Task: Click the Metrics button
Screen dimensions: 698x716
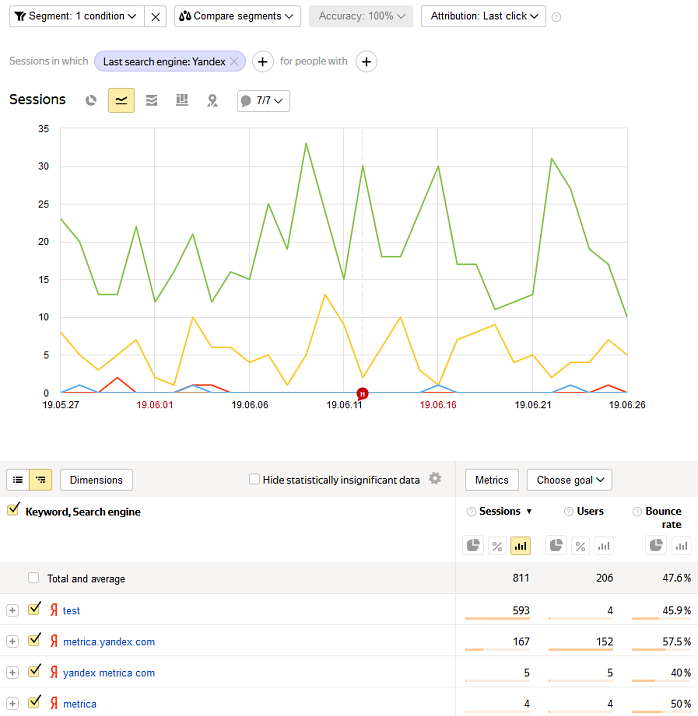Action: [491, 480]
